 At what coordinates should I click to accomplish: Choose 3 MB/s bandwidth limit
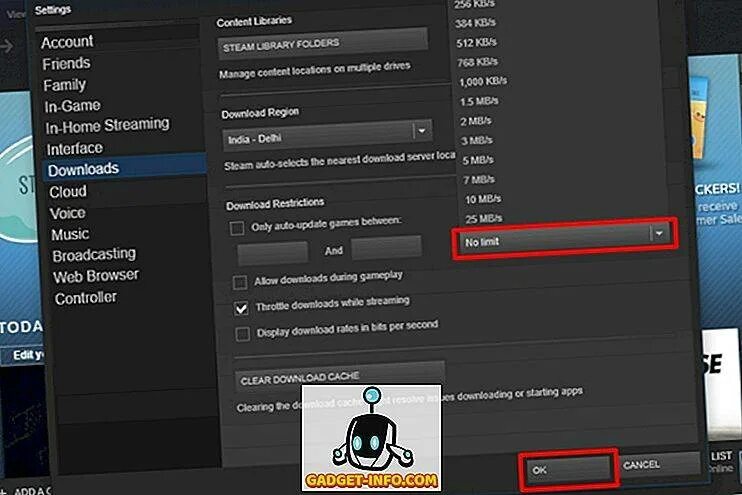pos(477,141)
